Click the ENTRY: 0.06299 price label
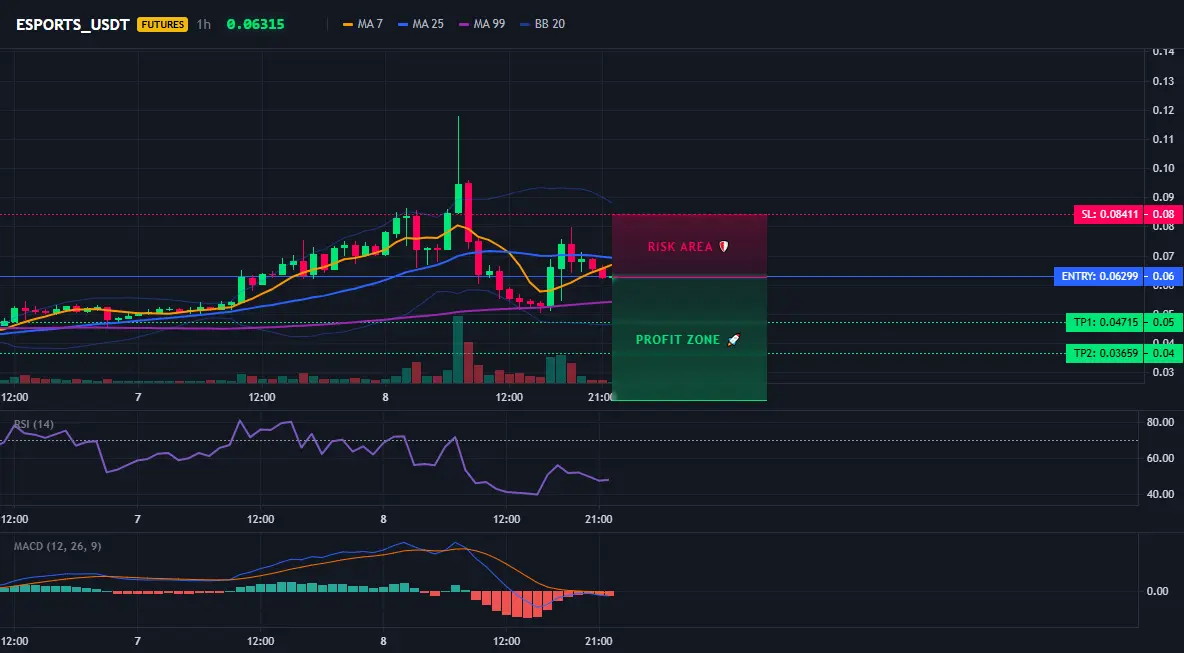Viewport: 1184px width, 653px height. point(1099,276)
